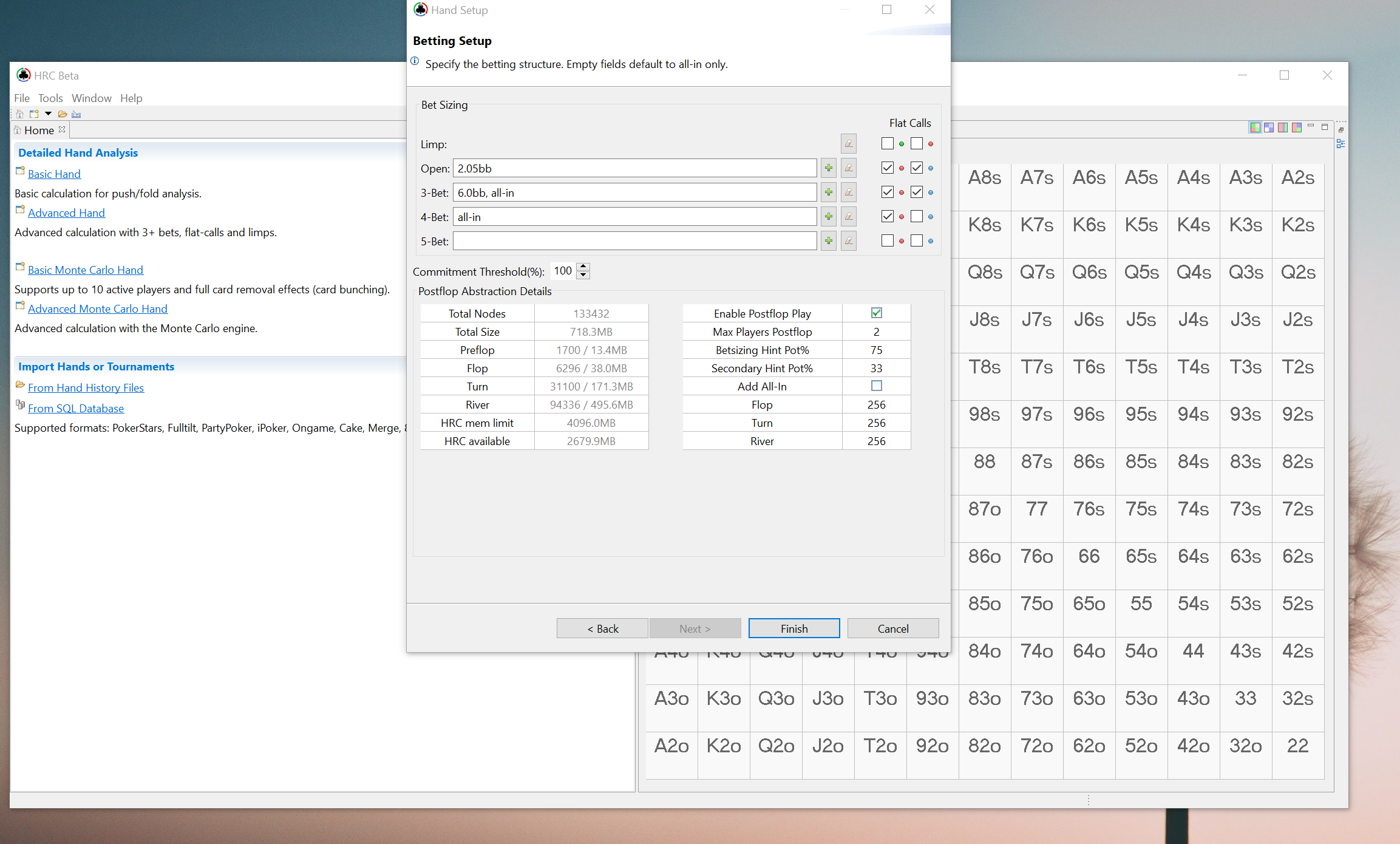
Task: Open the Advanced Monte Carlo Hand link
Action: click(x=97, y=309)
